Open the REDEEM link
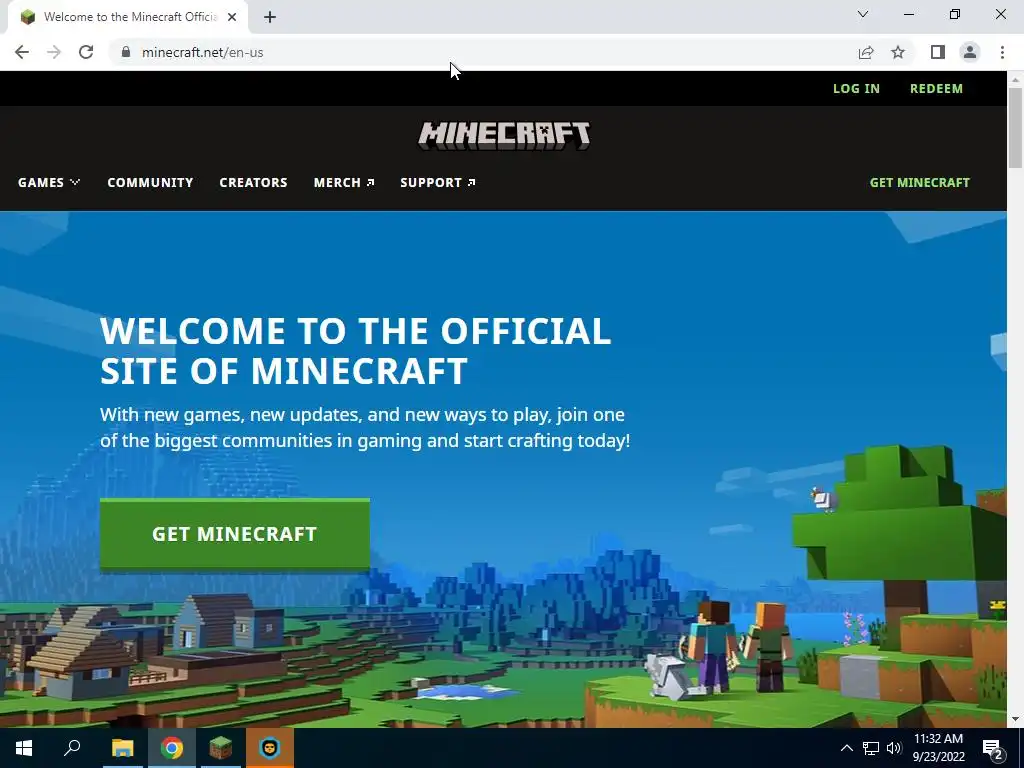The height and width of the screenshot is (768, 1024). point(936,89)
